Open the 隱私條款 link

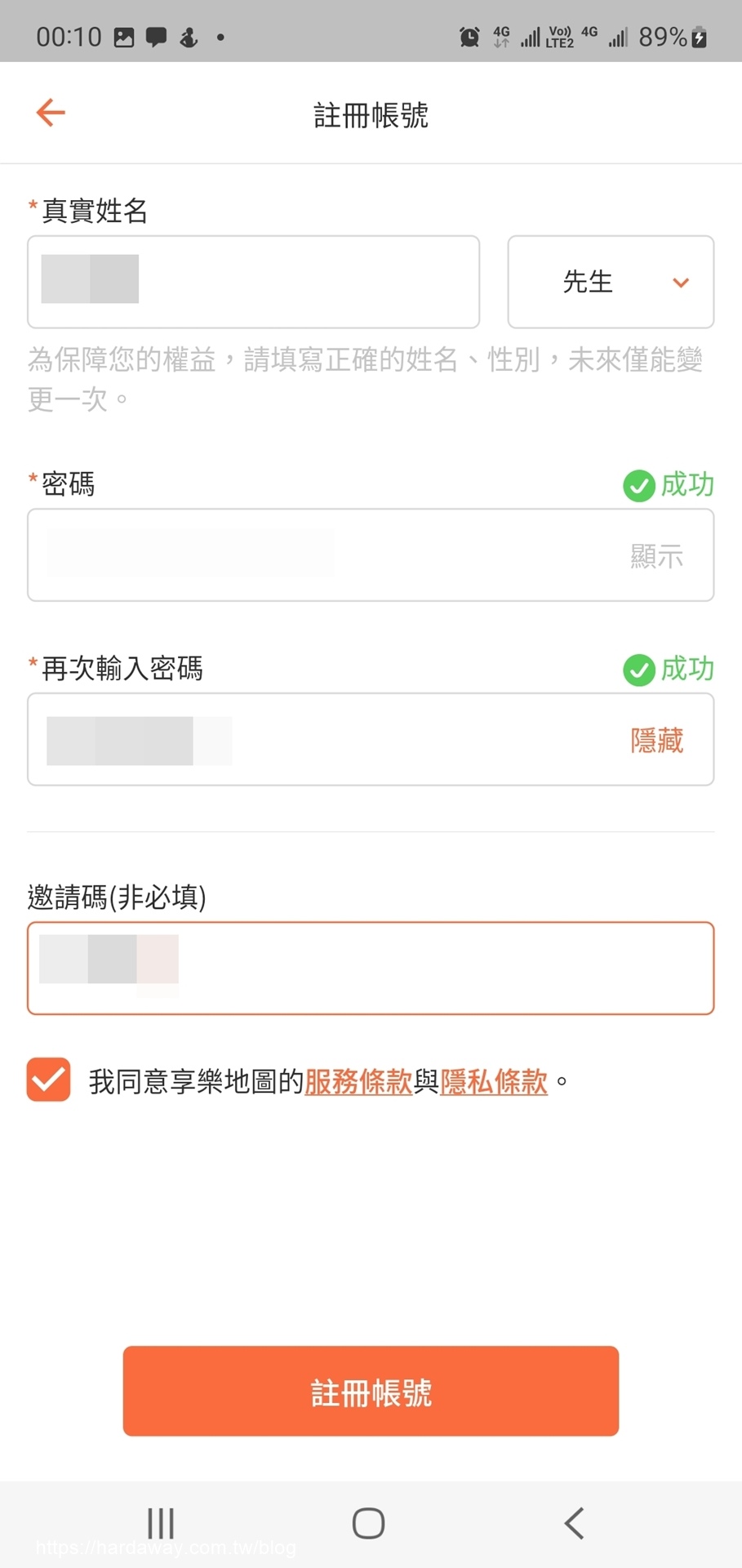click(494, 1081)
